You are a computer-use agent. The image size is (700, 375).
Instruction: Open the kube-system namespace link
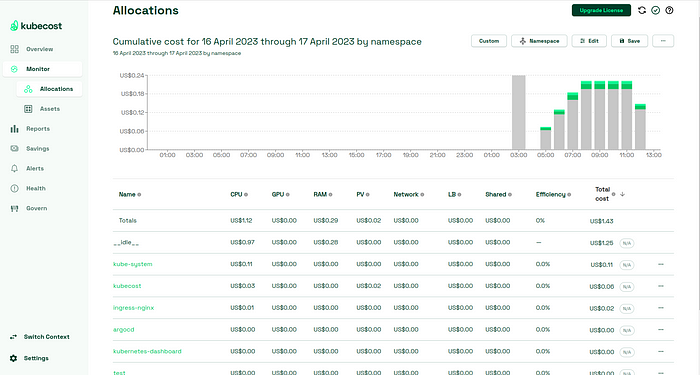click(133, 264)
